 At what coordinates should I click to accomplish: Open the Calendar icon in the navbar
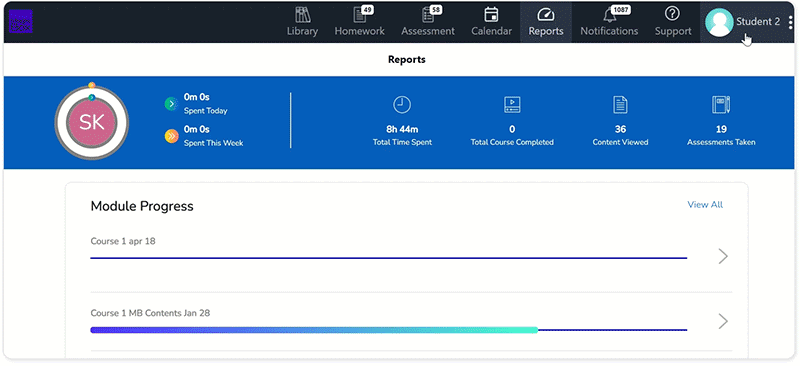coord(491,14)
